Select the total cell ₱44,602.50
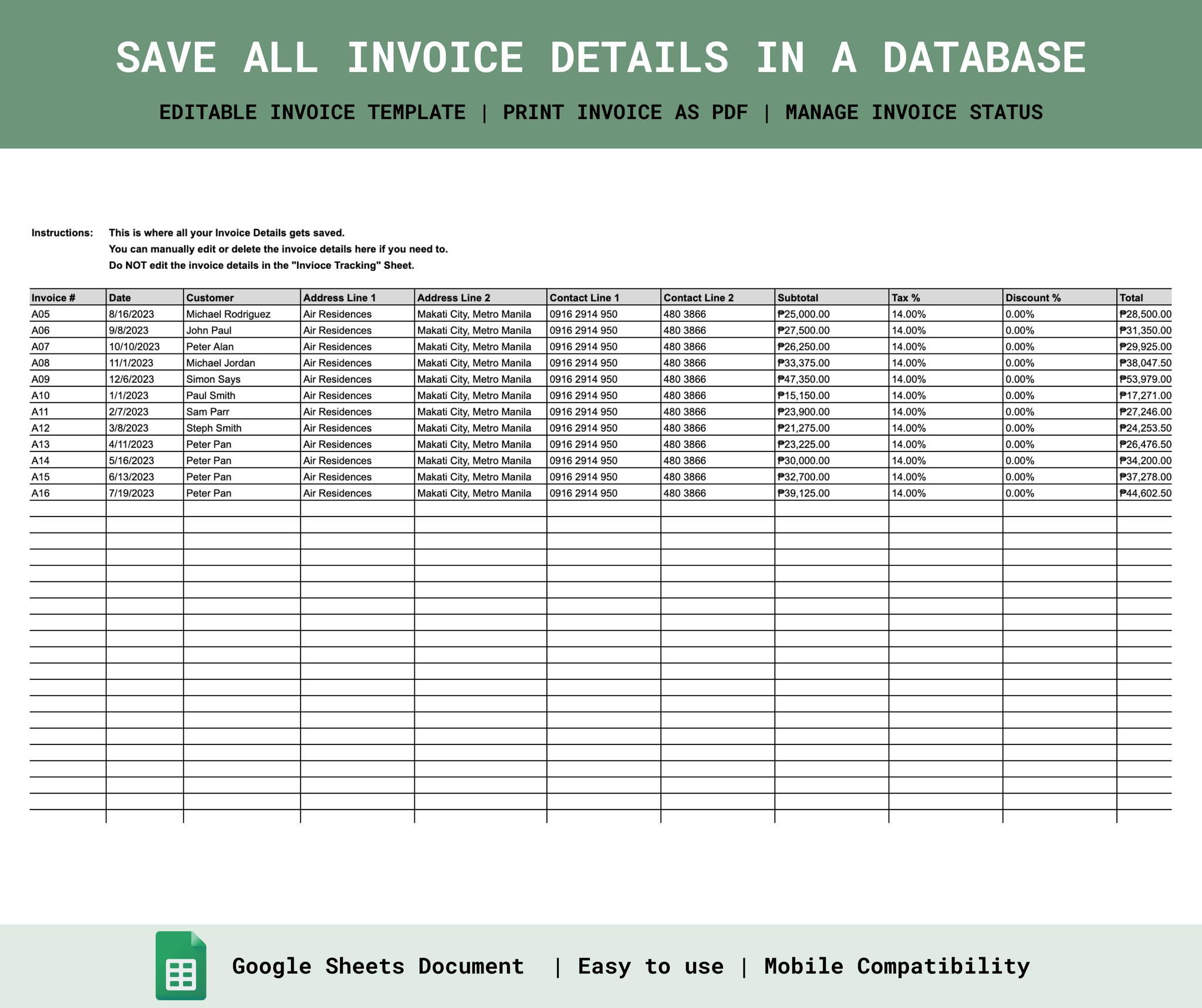 [x=1144, y=493]
